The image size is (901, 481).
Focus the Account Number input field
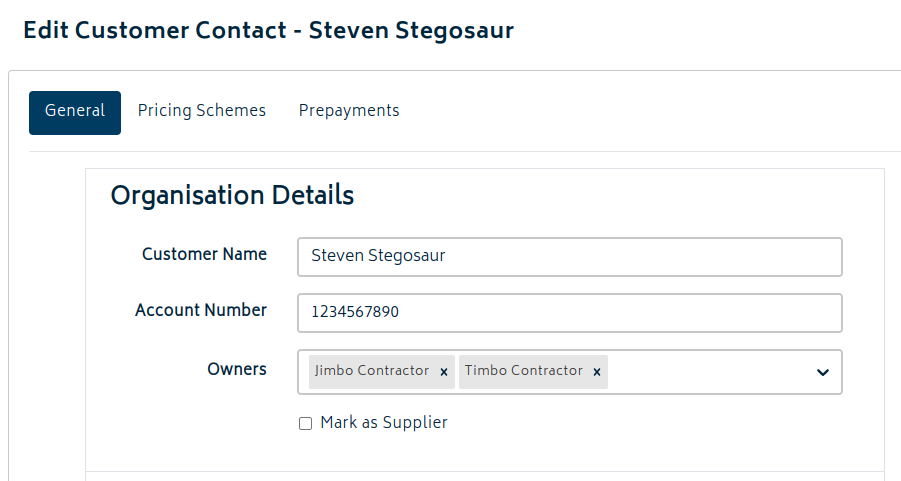570,312
